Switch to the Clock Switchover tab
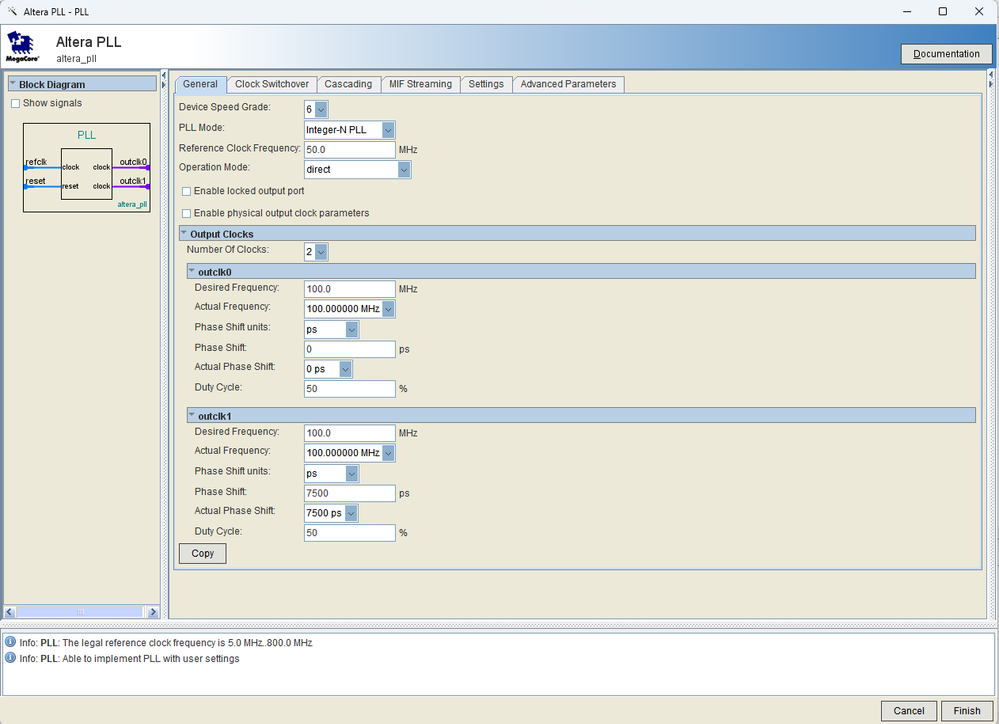This screenshot has width=999, height=724. pyautogui.click(x=272, y=84)
